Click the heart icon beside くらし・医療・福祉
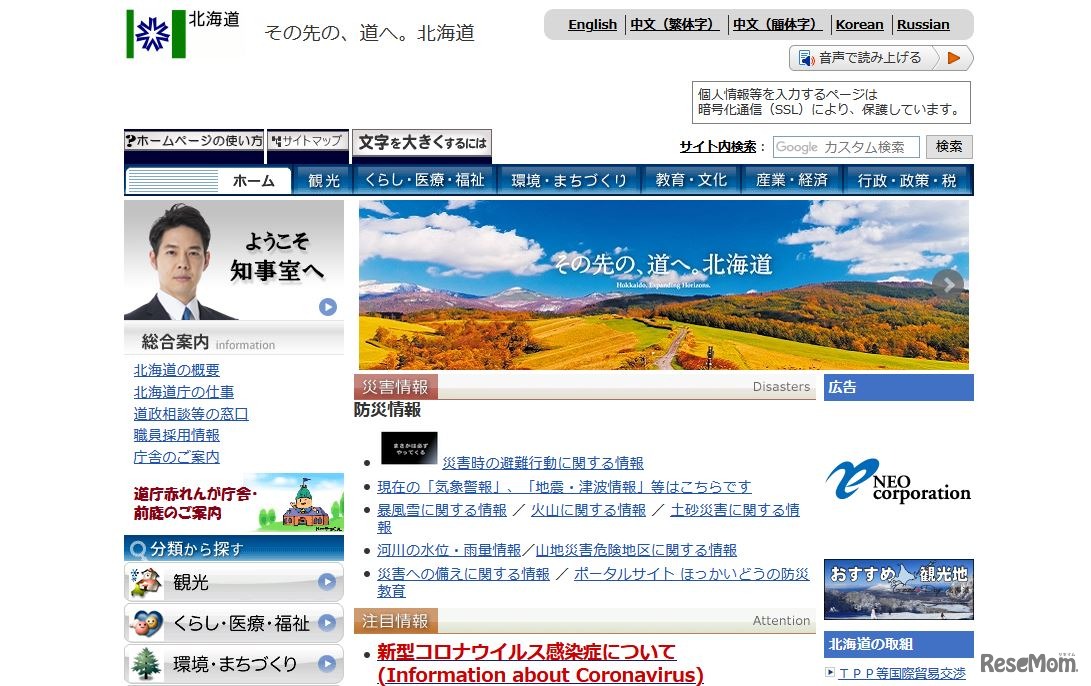Viewport: 1091px width, 686px height. pyautogui.click(x=146, y=623)
